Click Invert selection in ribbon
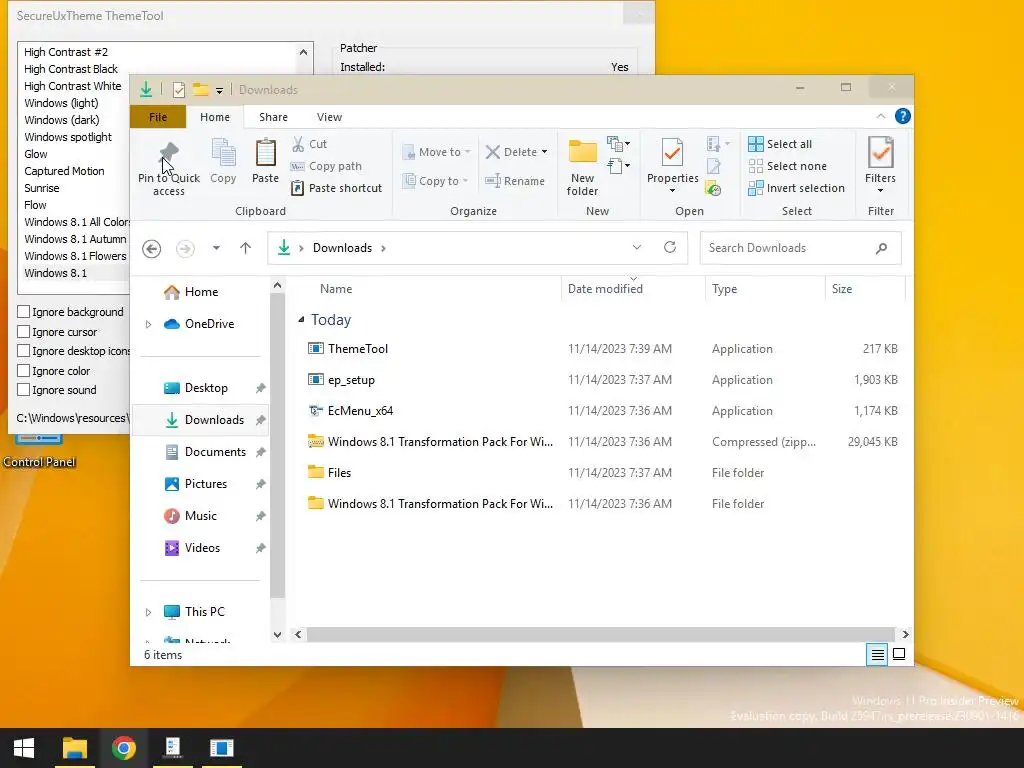Screen dimensions: 1024x768 (x=797, y=188)
